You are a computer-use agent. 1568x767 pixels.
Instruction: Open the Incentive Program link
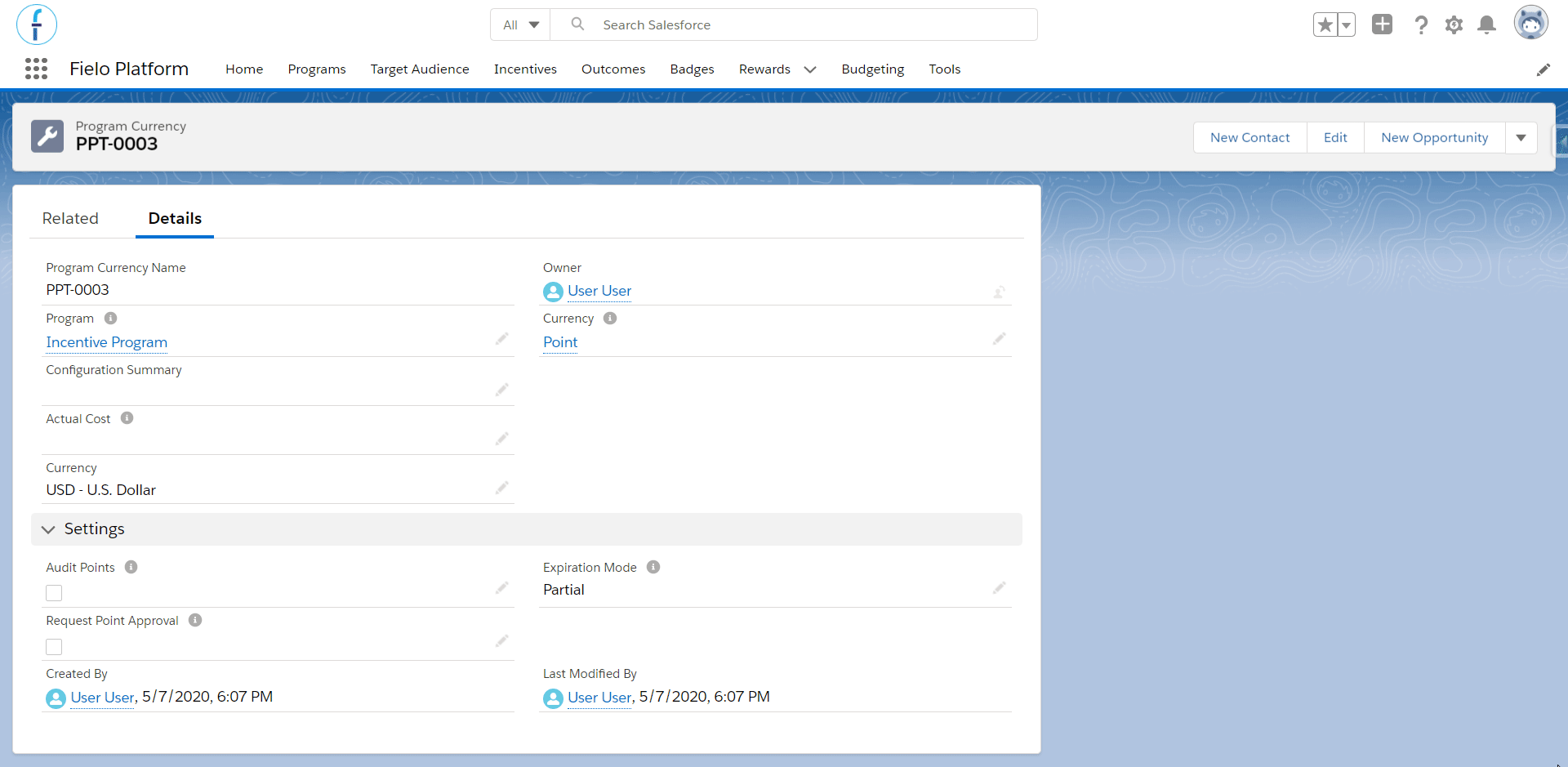[107, 342]
